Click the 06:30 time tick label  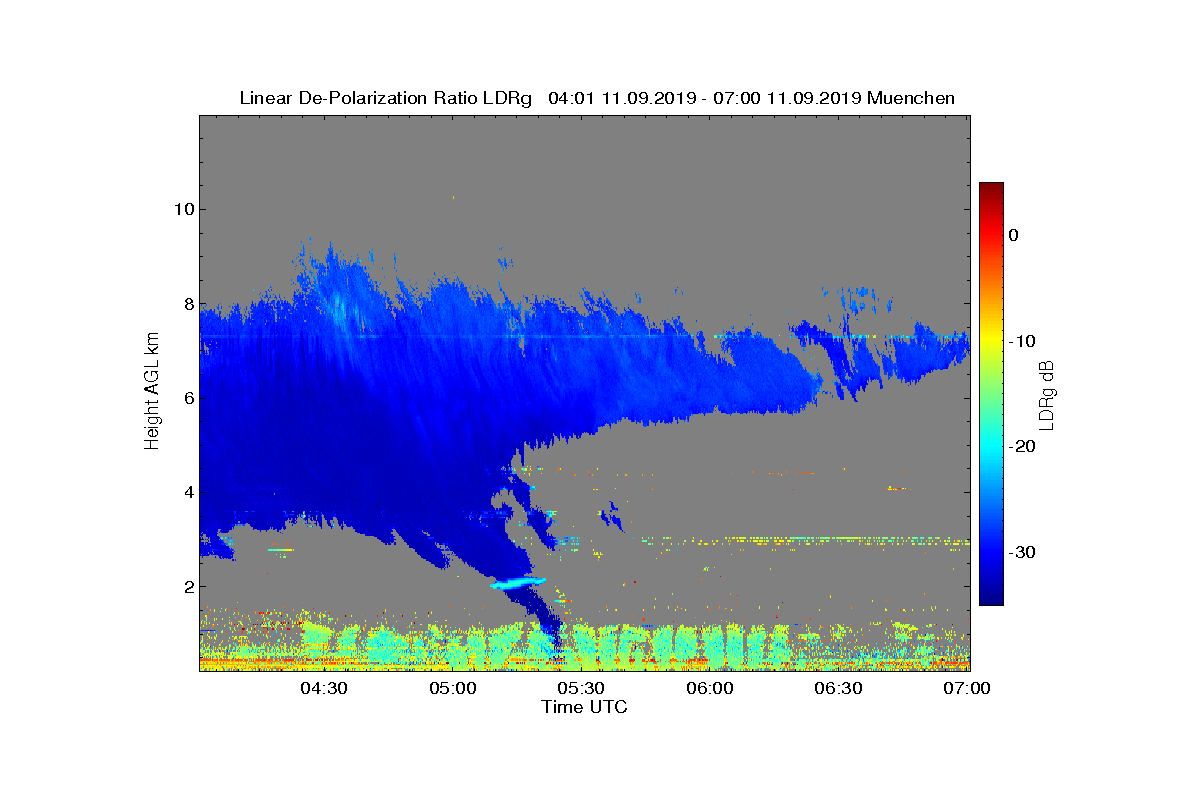839,688
